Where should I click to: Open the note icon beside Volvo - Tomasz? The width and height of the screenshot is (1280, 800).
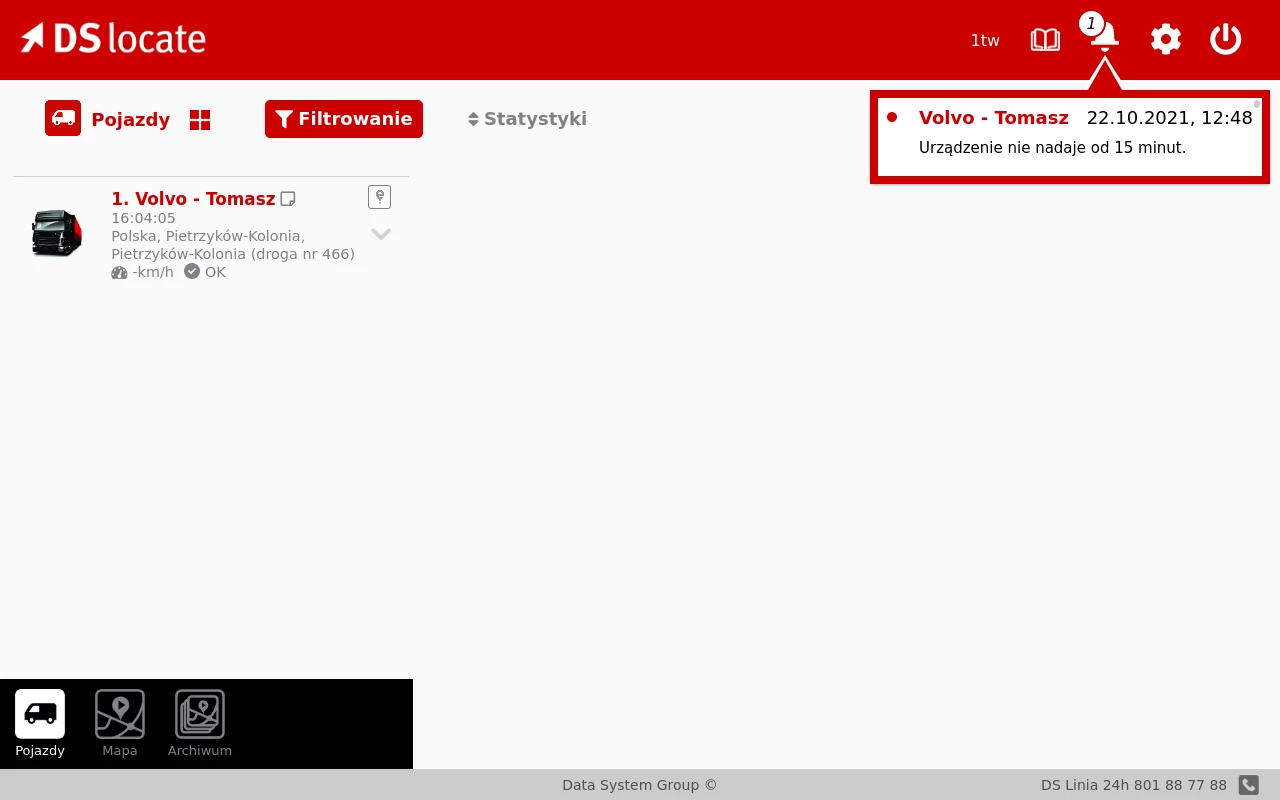pyautogui.click(x=288, y=199)
